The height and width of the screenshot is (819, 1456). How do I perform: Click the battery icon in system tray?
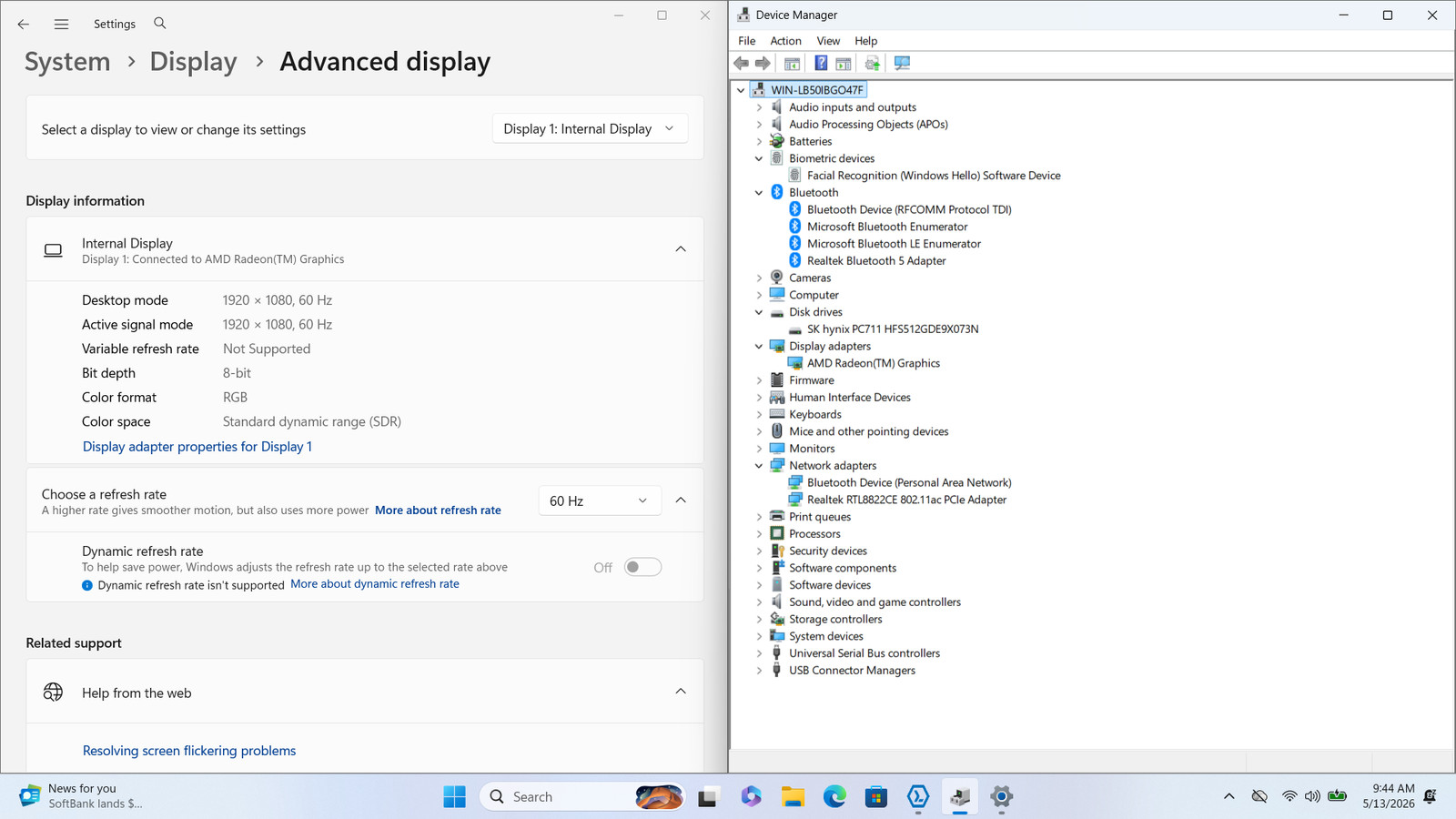(x=1337, y=796)
